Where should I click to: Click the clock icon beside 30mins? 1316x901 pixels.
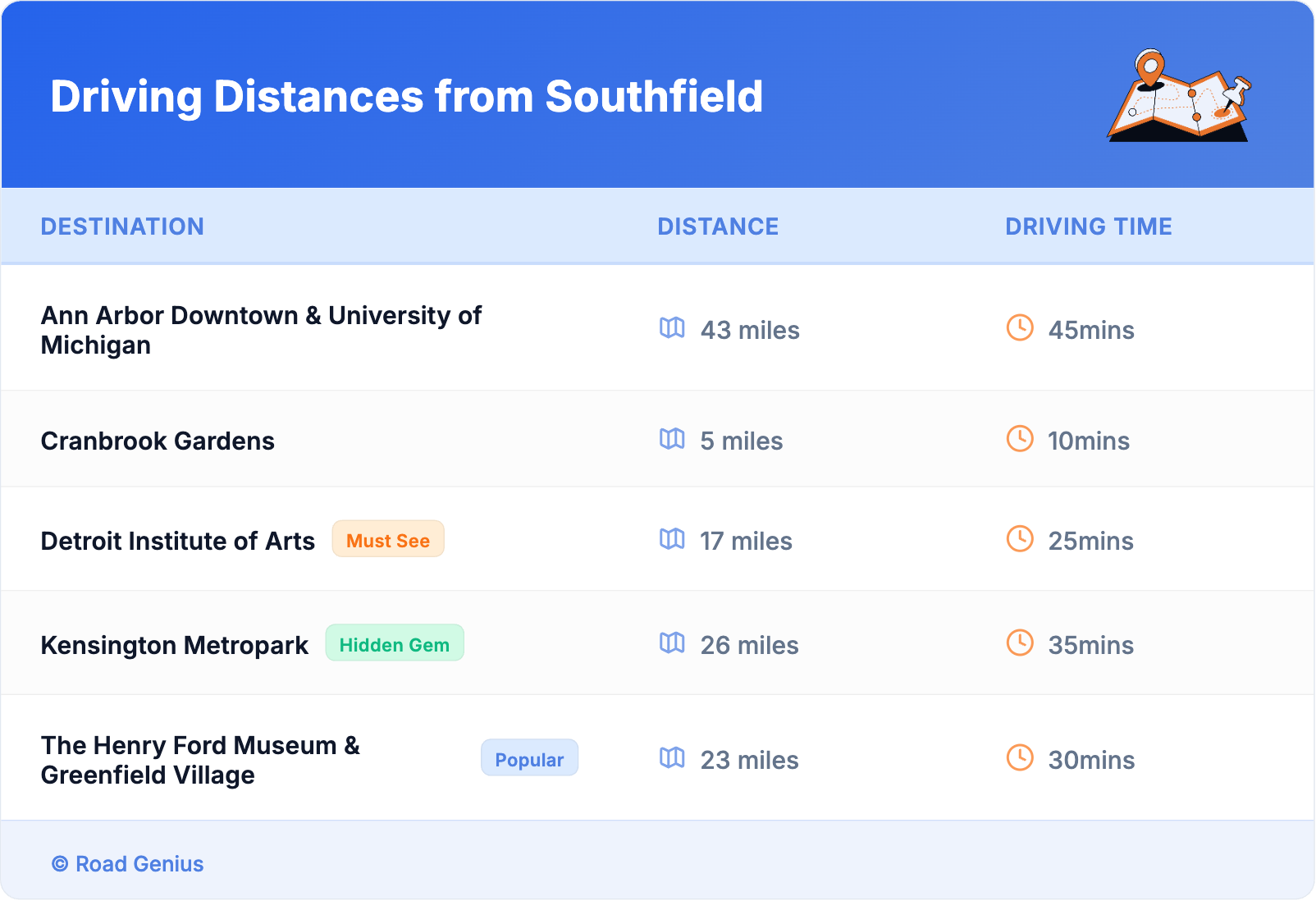click(1020, 758)
